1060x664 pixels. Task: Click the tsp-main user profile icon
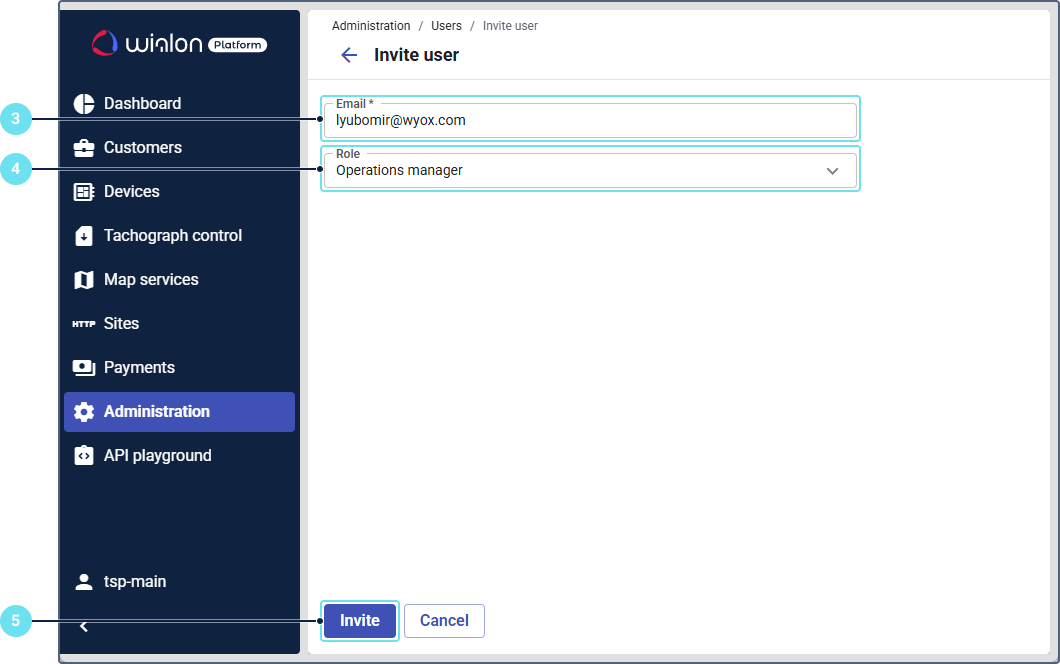click(x=84, y=582)
